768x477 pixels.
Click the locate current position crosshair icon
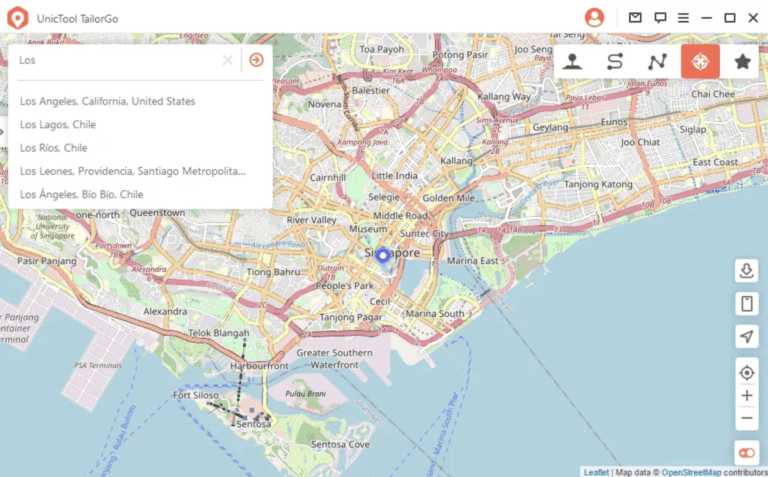tap(746, 373)
